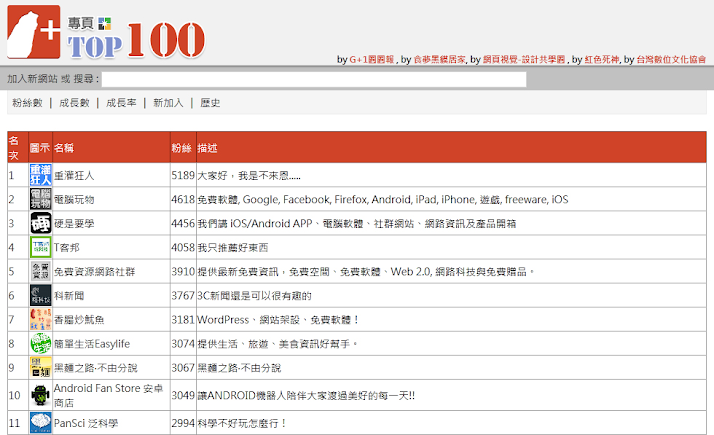The image size is (714, 435).
Task: Open the 電腦玩物 page icon
Action: tap(41, 199)
